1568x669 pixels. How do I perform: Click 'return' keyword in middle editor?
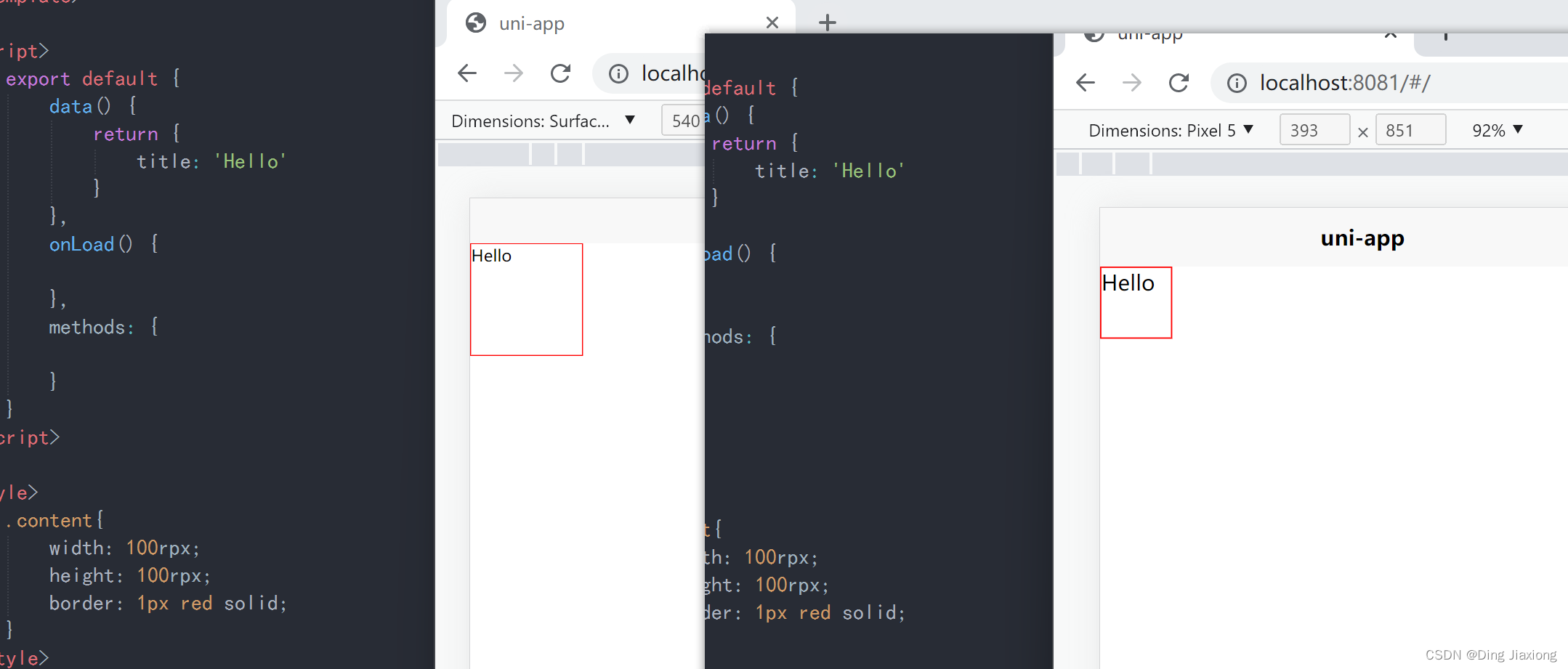tap(744, 143)
